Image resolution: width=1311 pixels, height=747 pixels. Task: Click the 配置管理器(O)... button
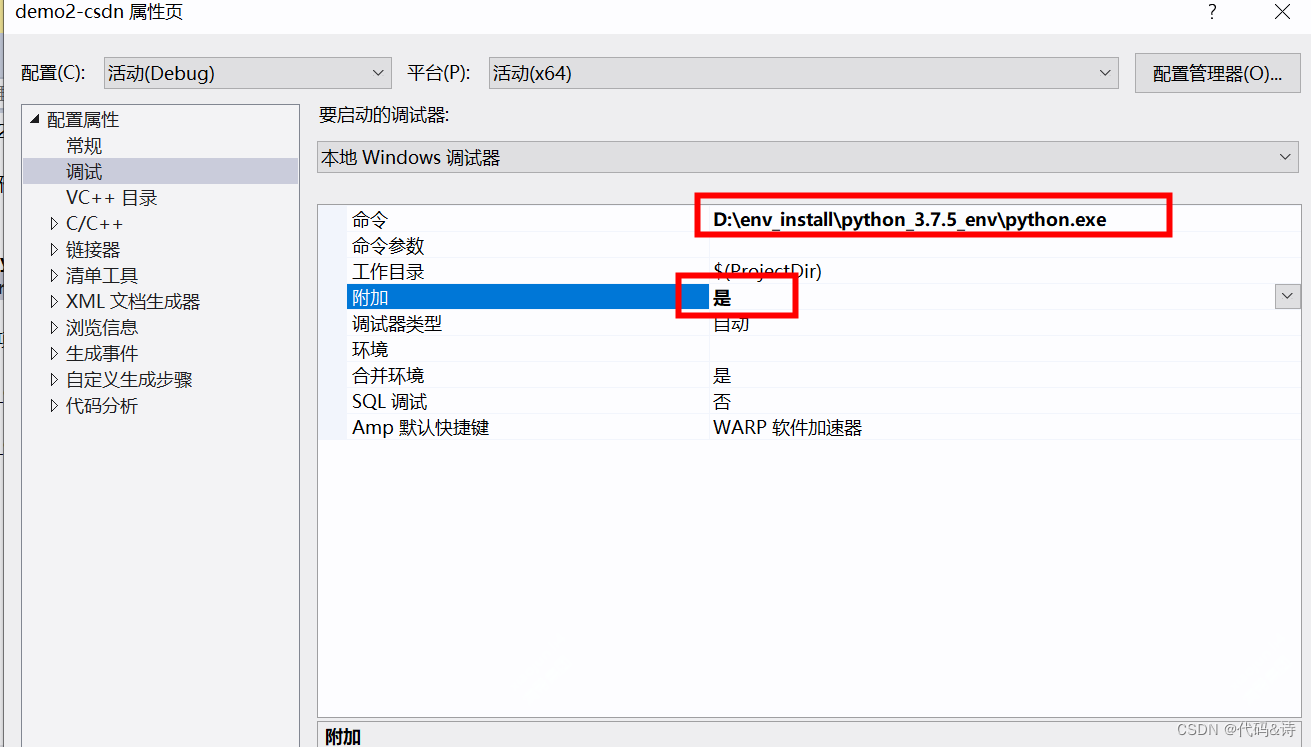click(1217, 72)
